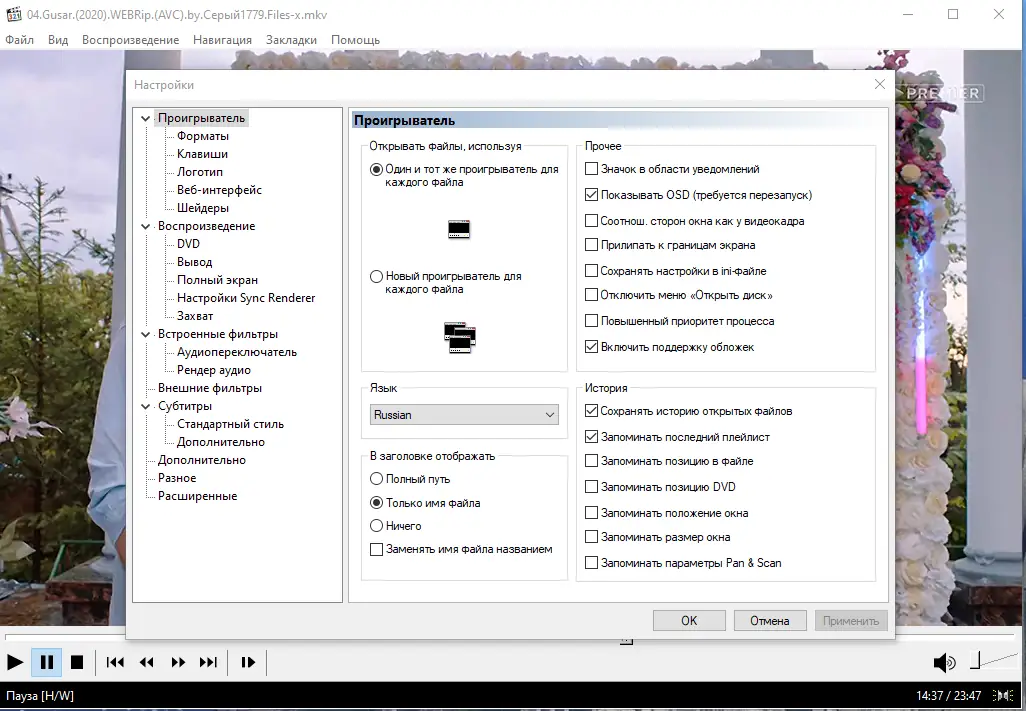The image size is (1026, 711).
Task: Open the Вид menu
Action: 58,40
